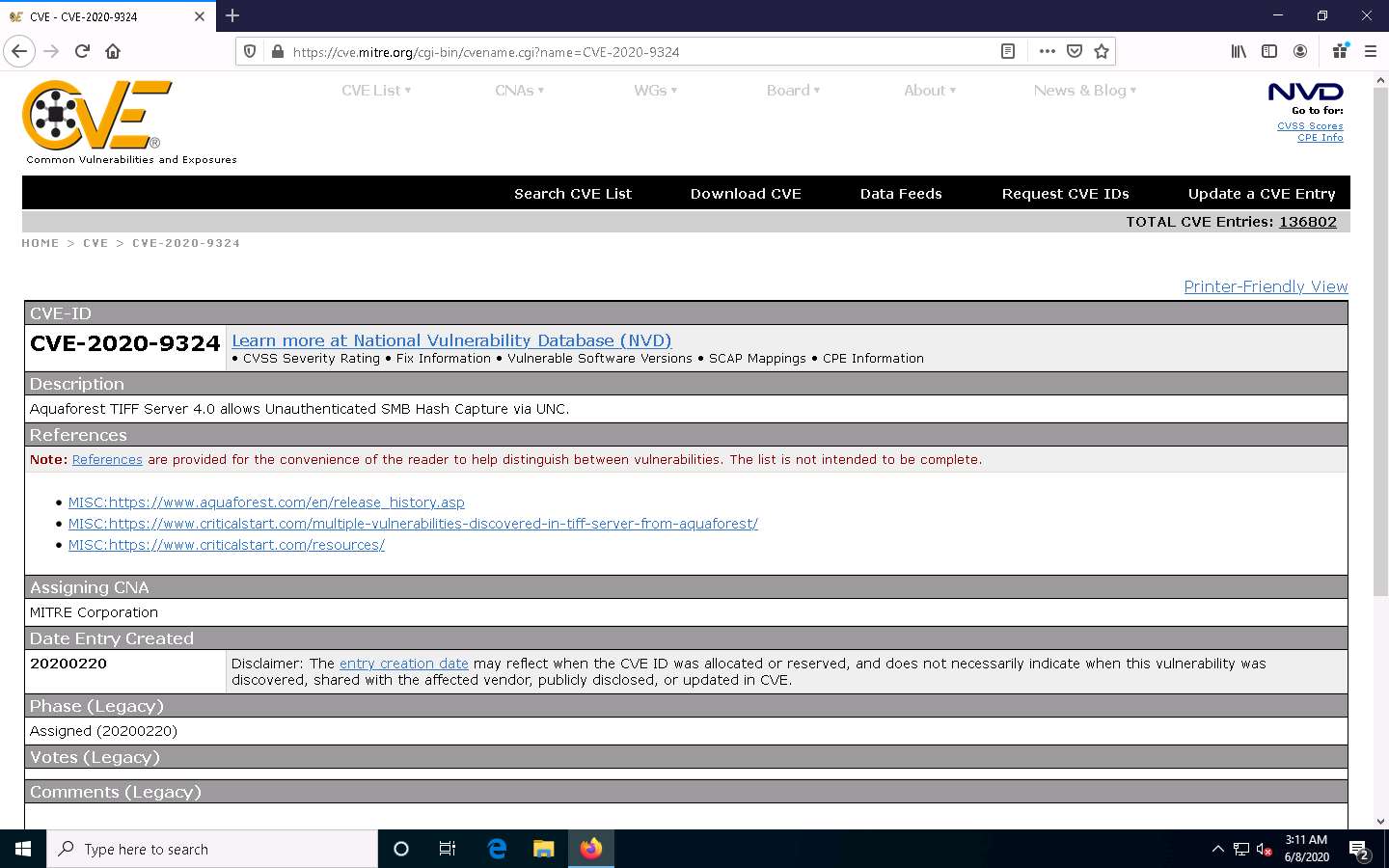Follow the References note link
The height and width of the screenshot is (868, 1389).
pyautogui.click(x=107, y=460)
